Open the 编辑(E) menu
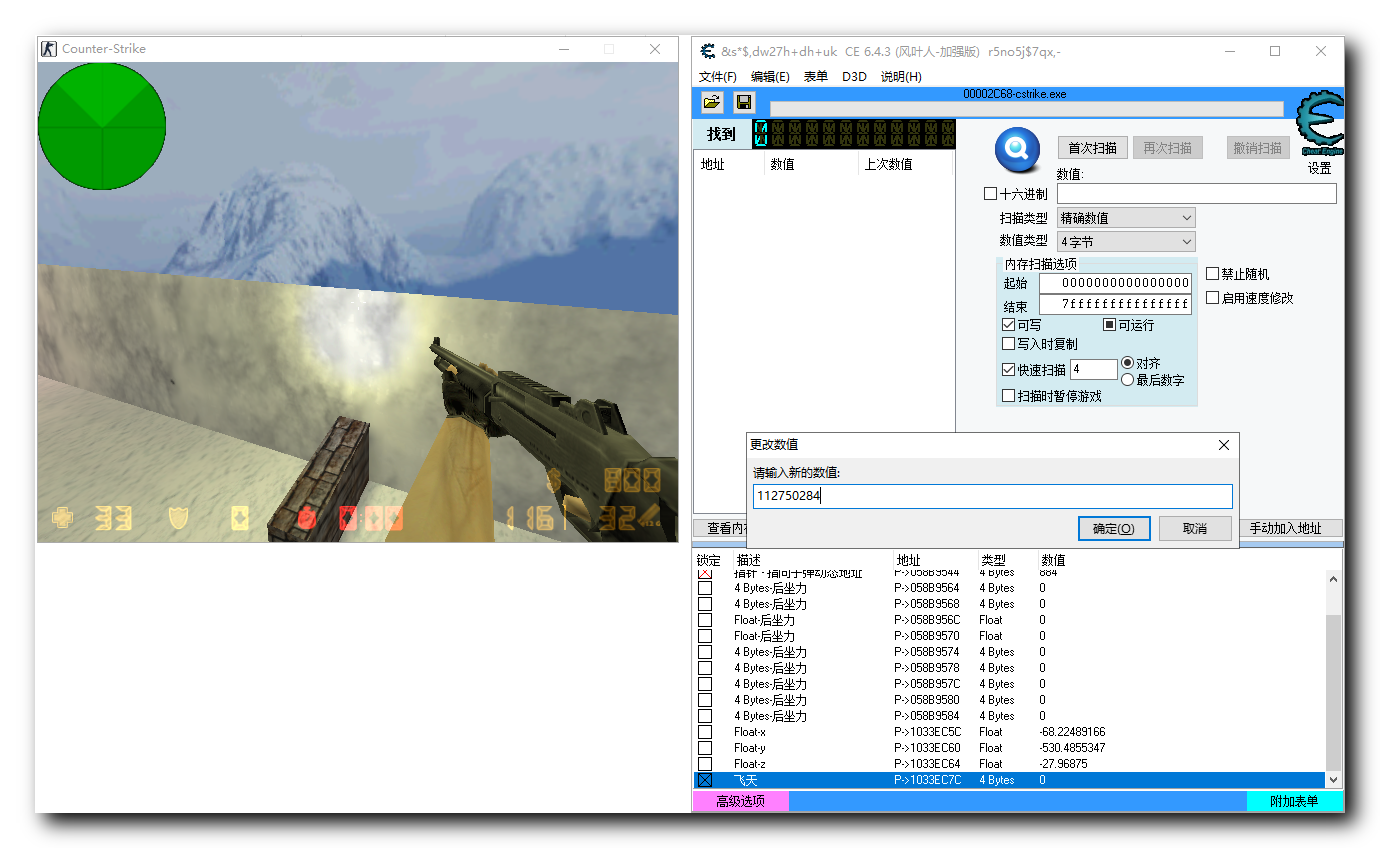1380x848 pixels. pos(770,77)
